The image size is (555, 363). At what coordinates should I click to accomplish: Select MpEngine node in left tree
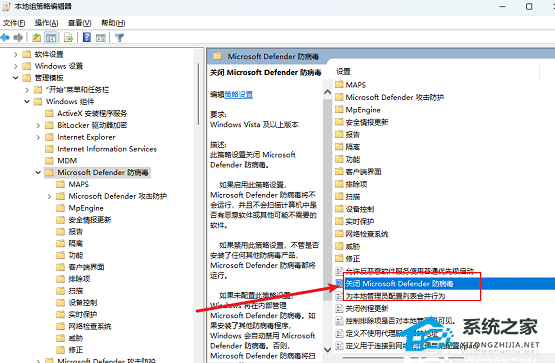coord(86,208)
